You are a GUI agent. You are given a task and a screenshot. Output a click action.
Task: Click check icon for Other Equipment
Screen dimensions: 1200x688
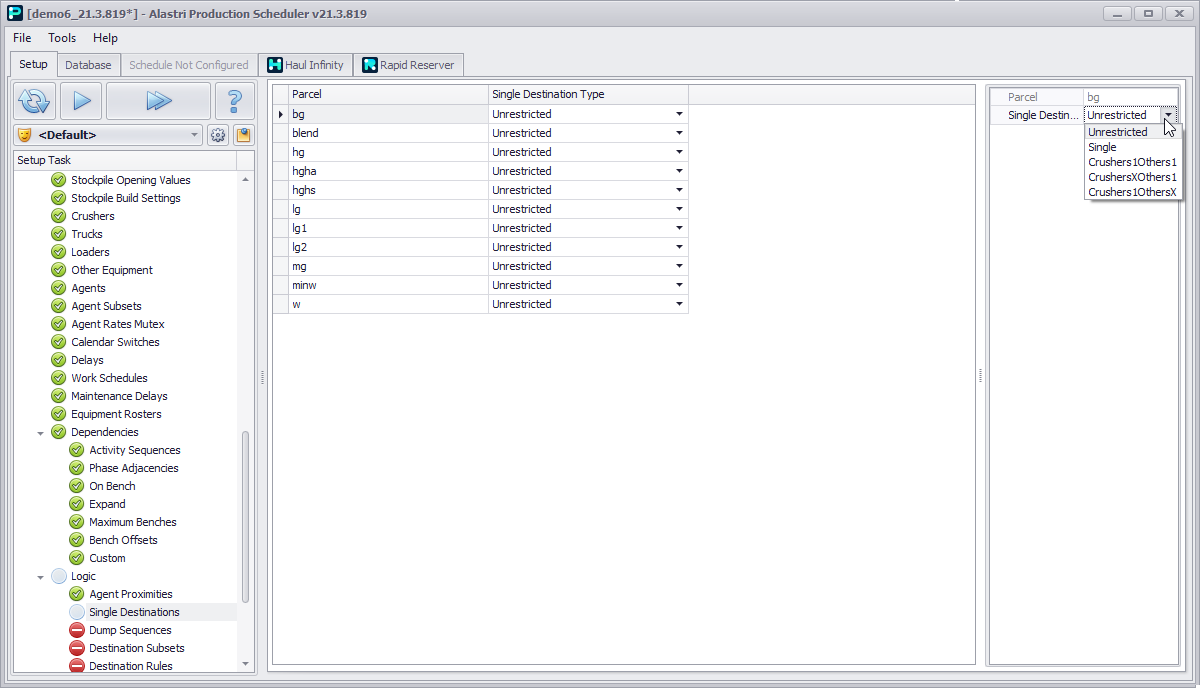[58, 270]
